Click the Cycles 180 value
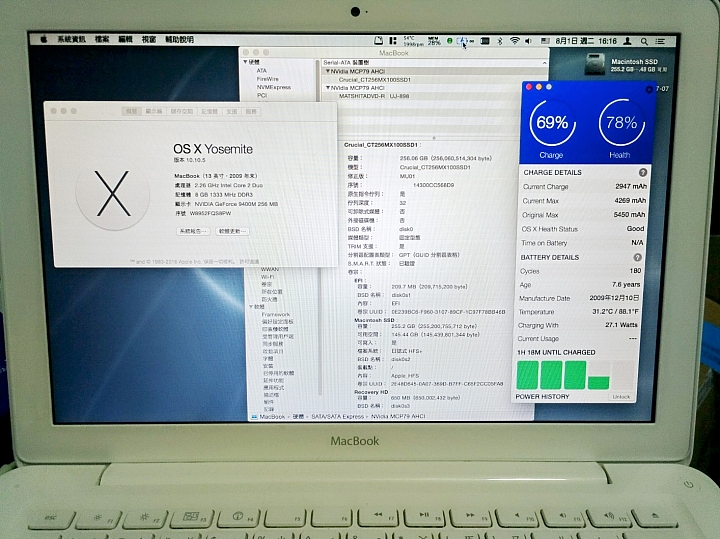This screenshot has width=720, height=539. [x=636, y=271]
